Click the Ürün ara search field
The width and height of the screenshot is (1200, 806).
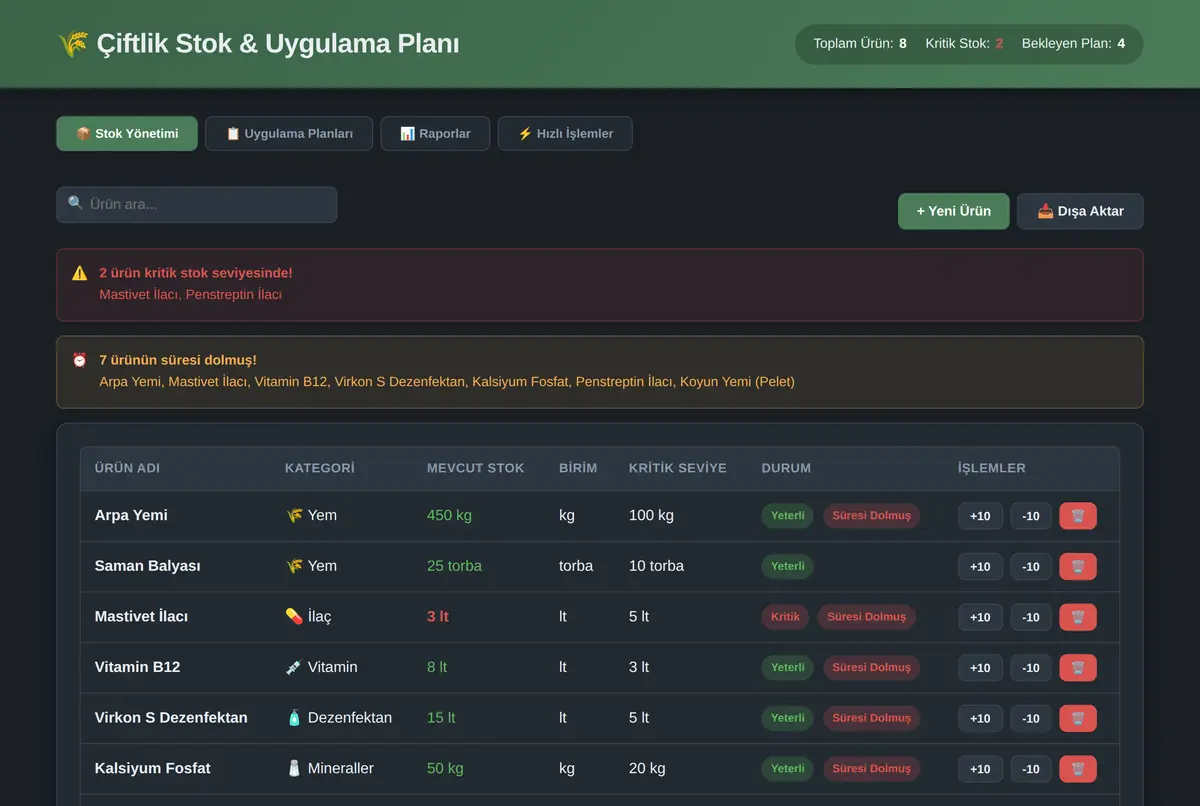click(x=197, y=204)
